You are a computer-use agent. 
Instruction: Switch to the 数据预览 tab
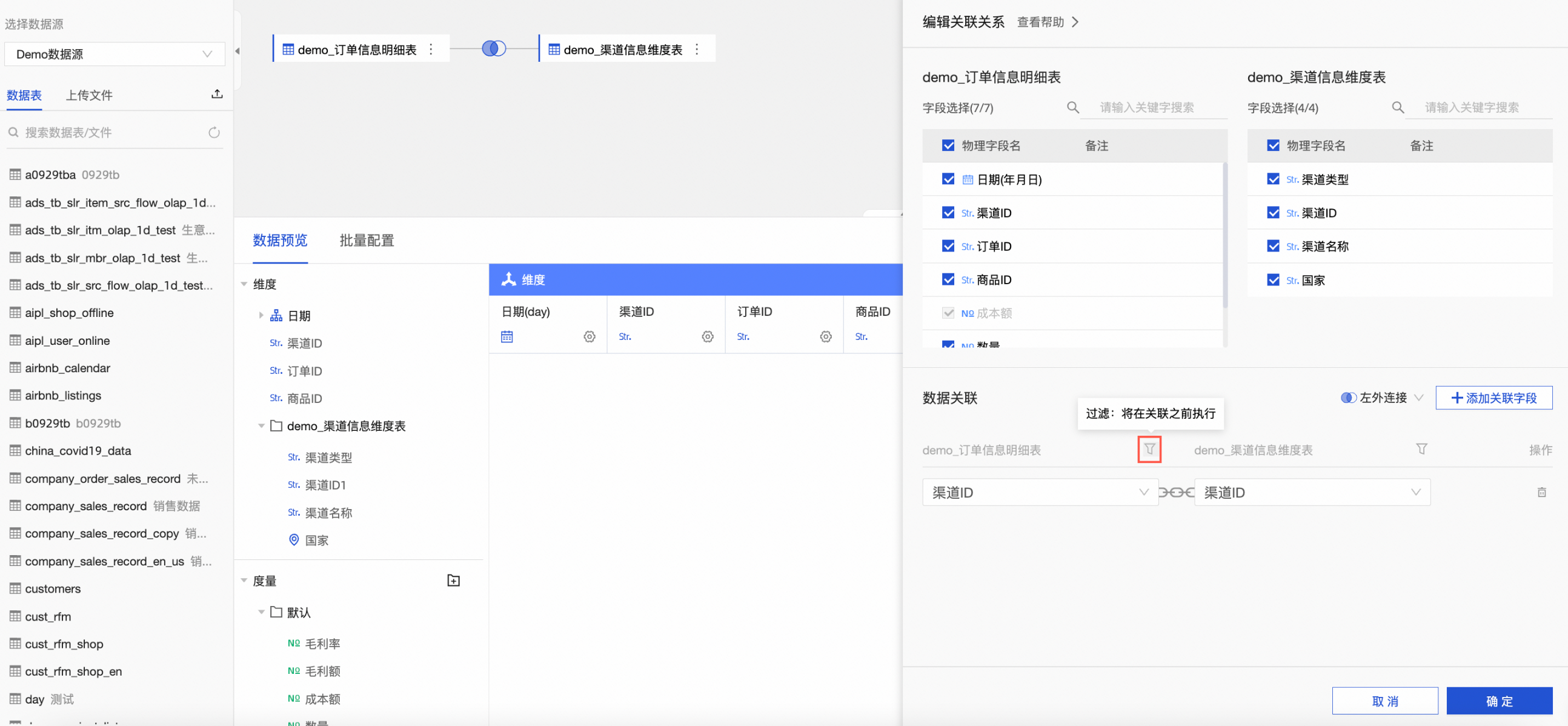click(280, 240)
